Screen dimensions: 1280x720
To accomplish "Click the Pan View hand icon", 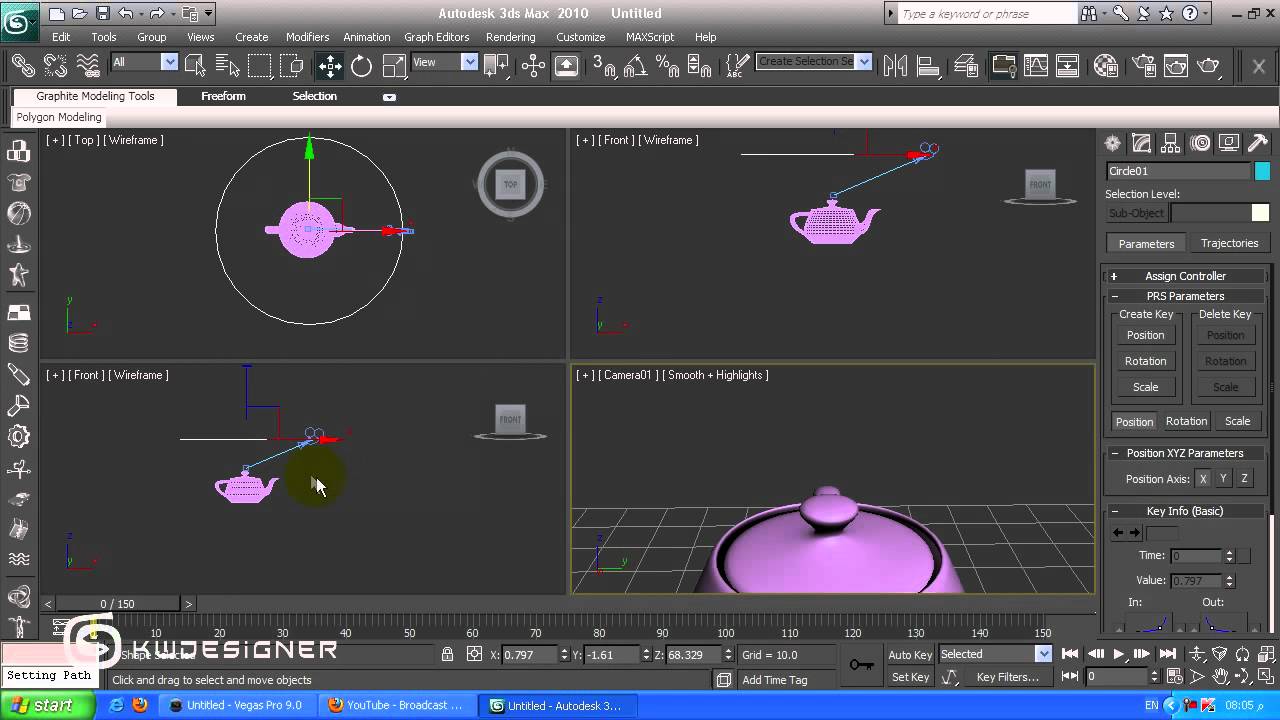I will coord(1220,677).
